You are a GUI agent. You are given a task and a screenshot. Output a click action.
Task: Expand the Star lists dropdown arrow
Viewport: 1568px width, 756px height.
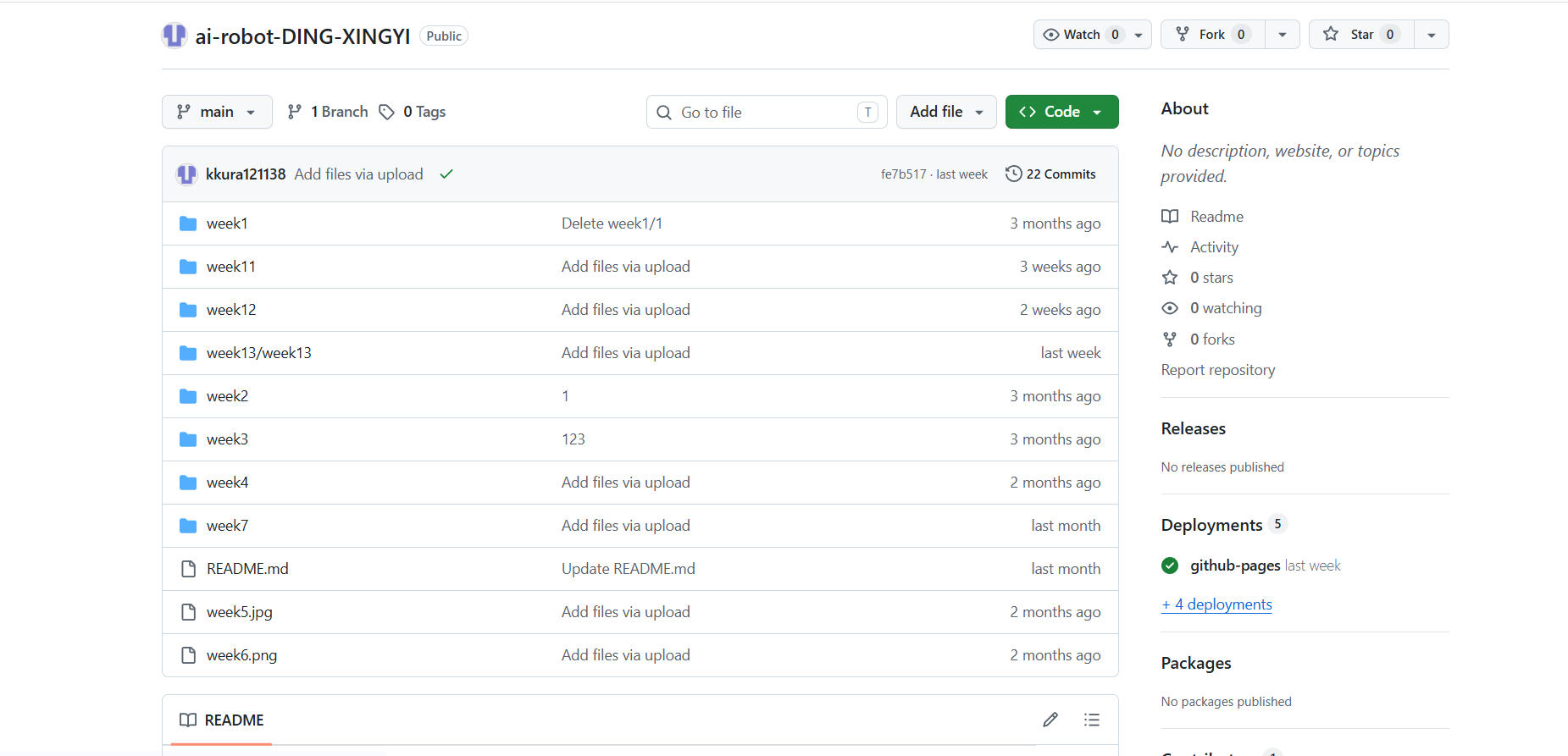[x=1432, y=35]
